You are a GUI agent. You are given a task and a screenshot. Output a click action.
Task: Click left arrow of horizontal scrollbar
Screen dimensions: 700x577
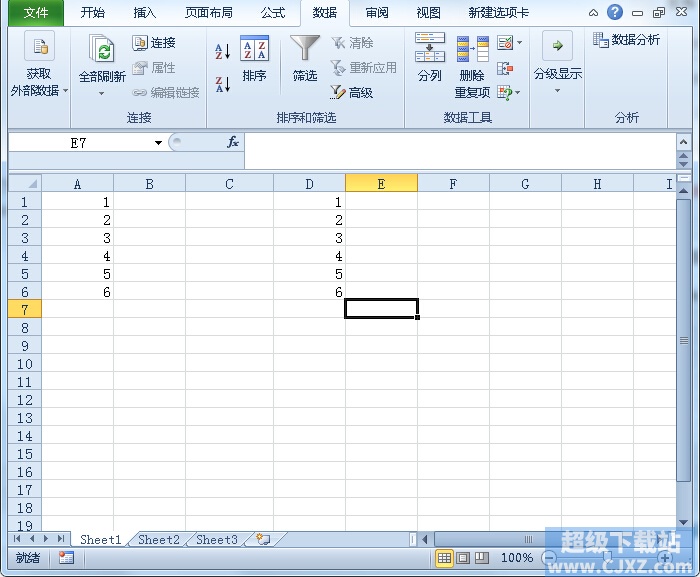point(425,539)
